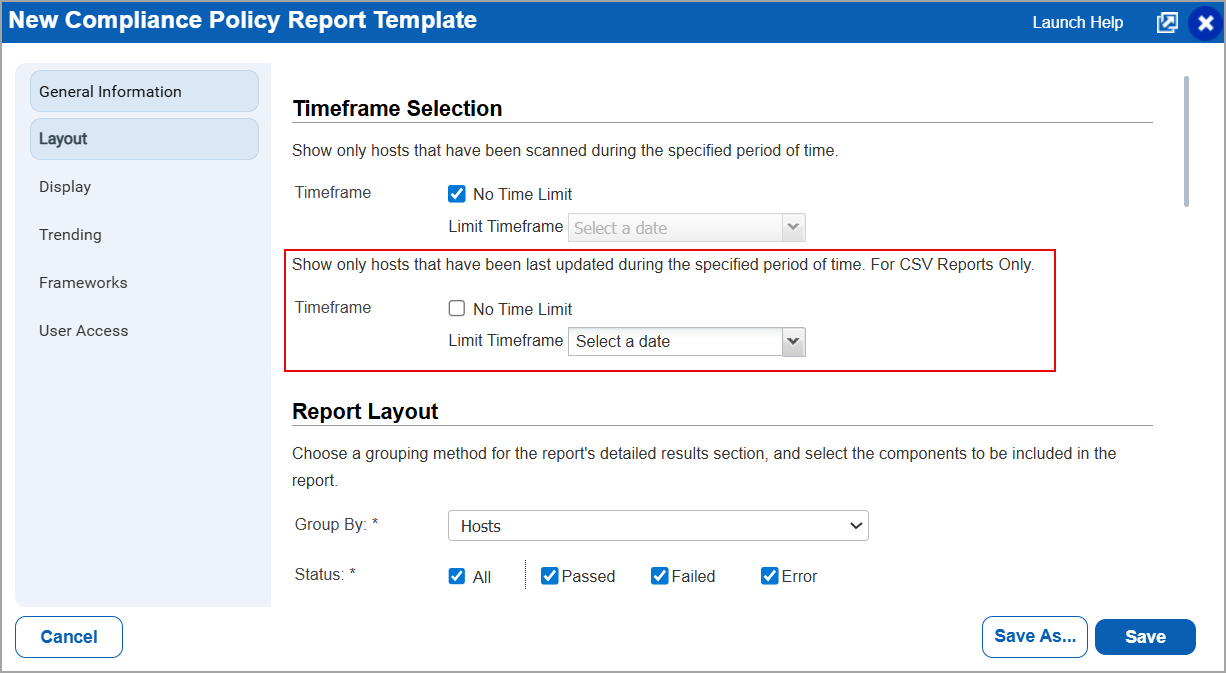Uncheck the All status checkbox
This screenshot has width=1226, height=673.
point(457,576)
